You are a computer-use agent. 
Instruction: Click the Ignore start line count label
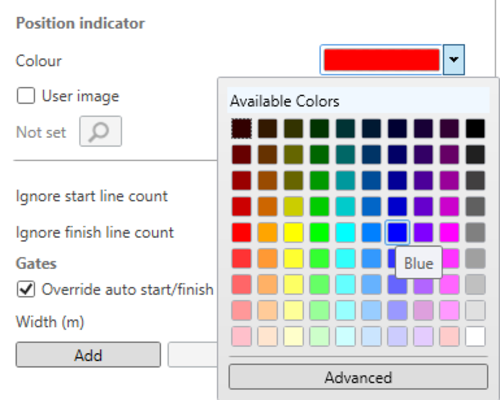tap(92, 196)
